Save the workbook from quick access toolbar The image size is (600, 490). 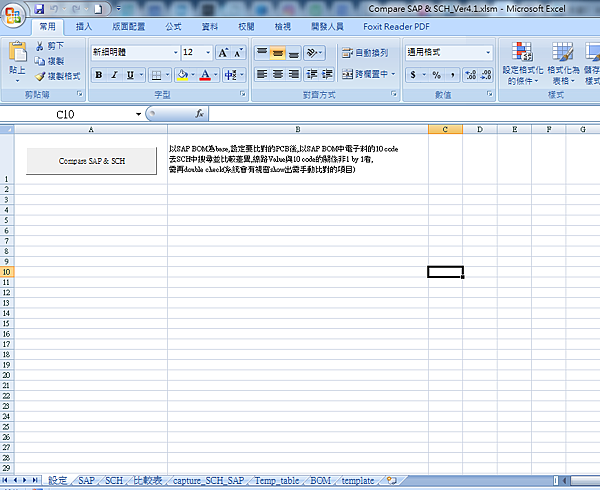(39, 8)
